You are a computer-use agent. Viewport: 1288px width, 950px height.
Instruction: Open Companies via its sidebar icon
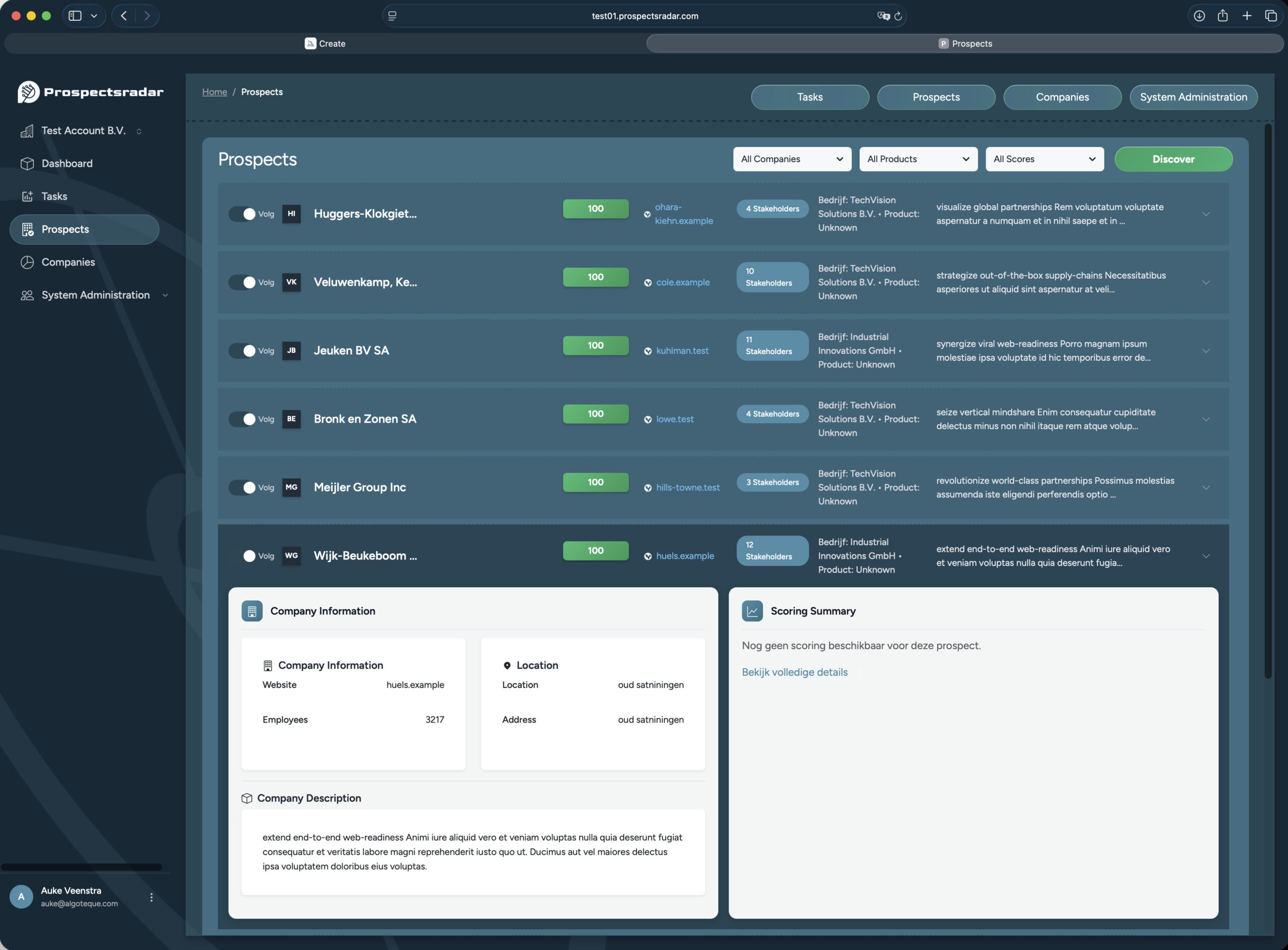[28, 262]
